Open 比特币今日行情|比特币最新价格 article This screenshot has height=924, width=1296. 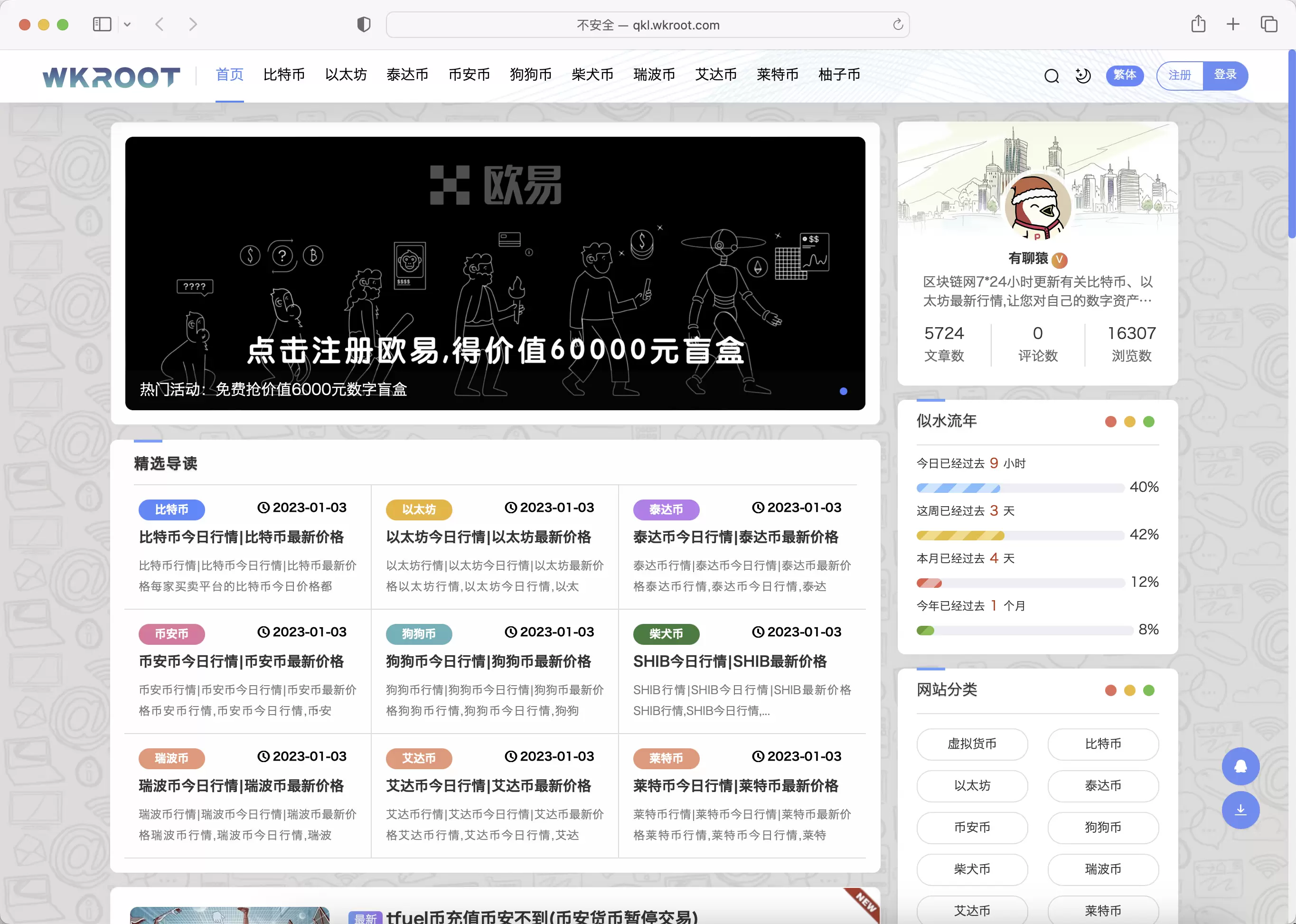pos(241,537)
